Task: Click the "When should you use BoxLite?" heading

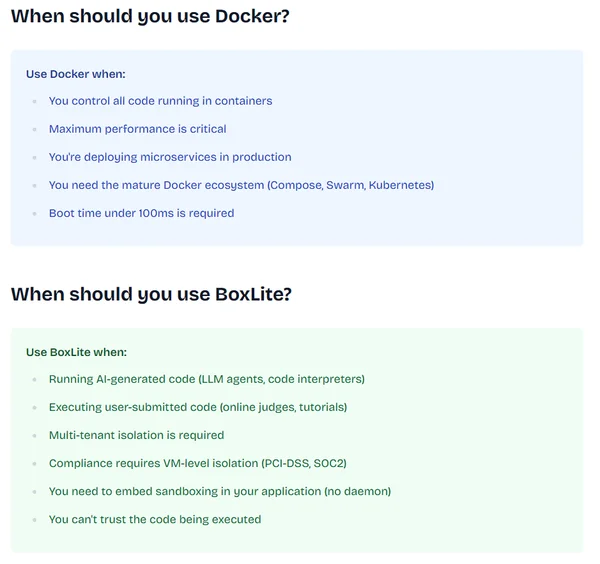Action: click(x=151, y=294)
